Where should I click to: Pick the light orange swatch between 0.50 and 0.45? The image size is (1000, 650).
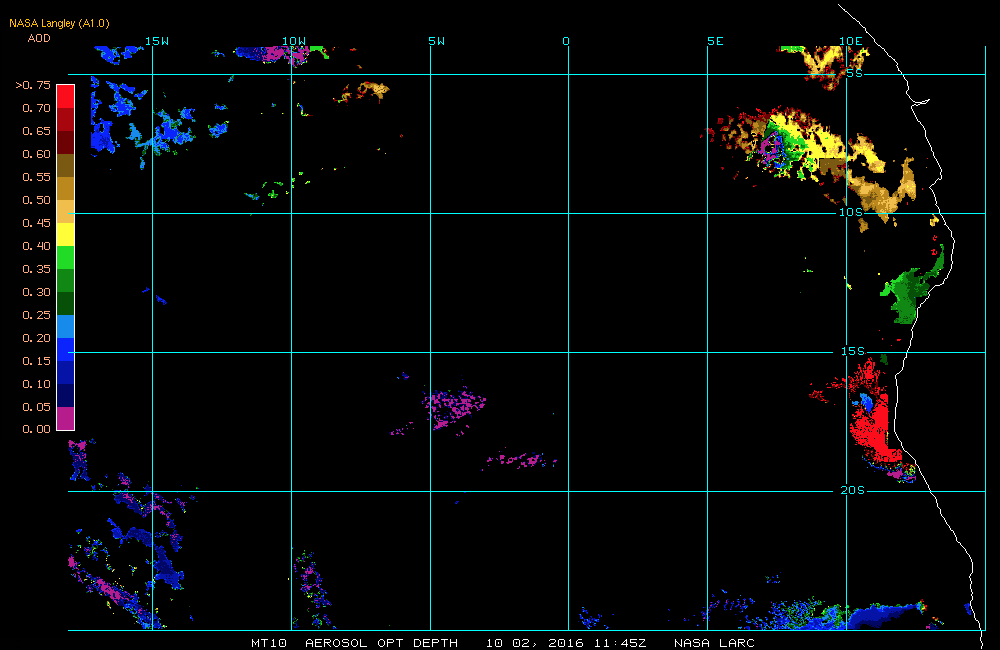click(x=66, y=211)
